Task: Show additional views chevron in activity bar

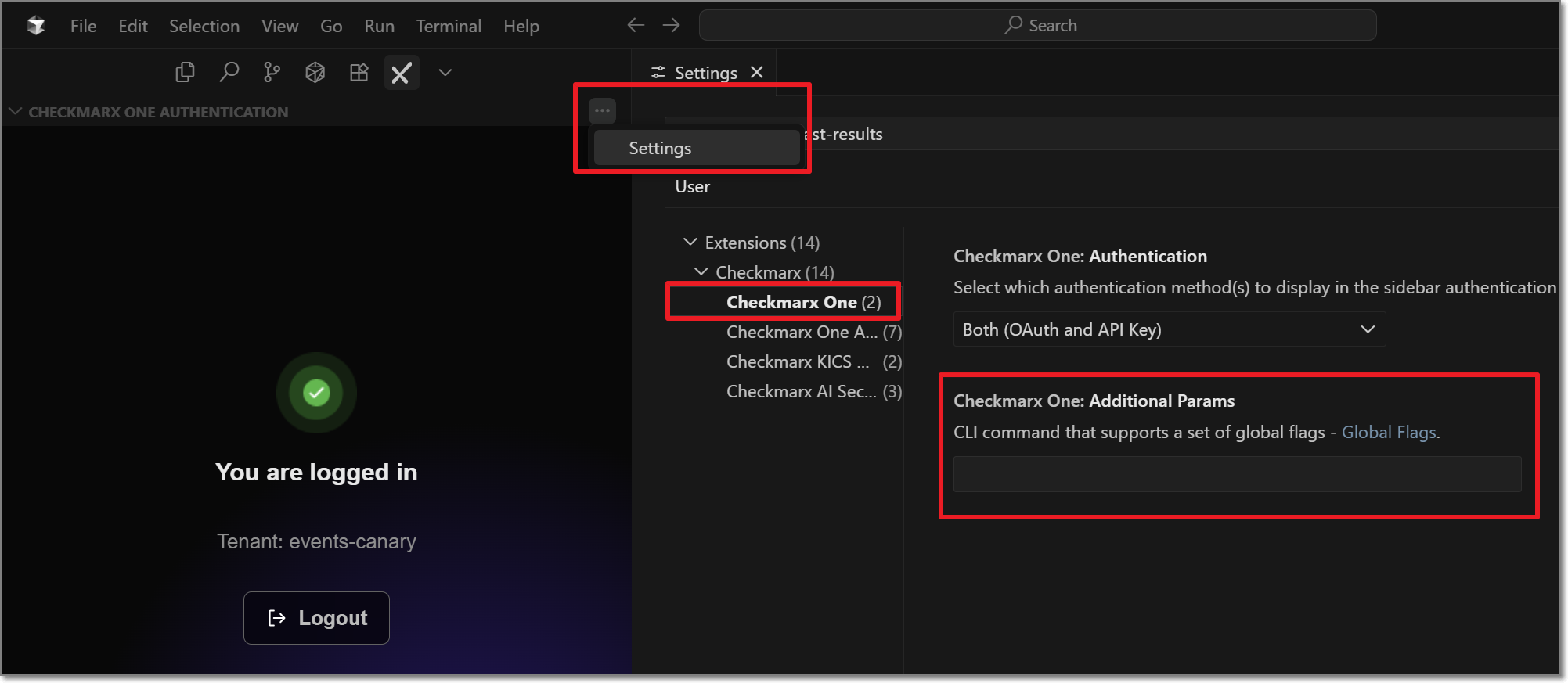Action: click(445, 73)
